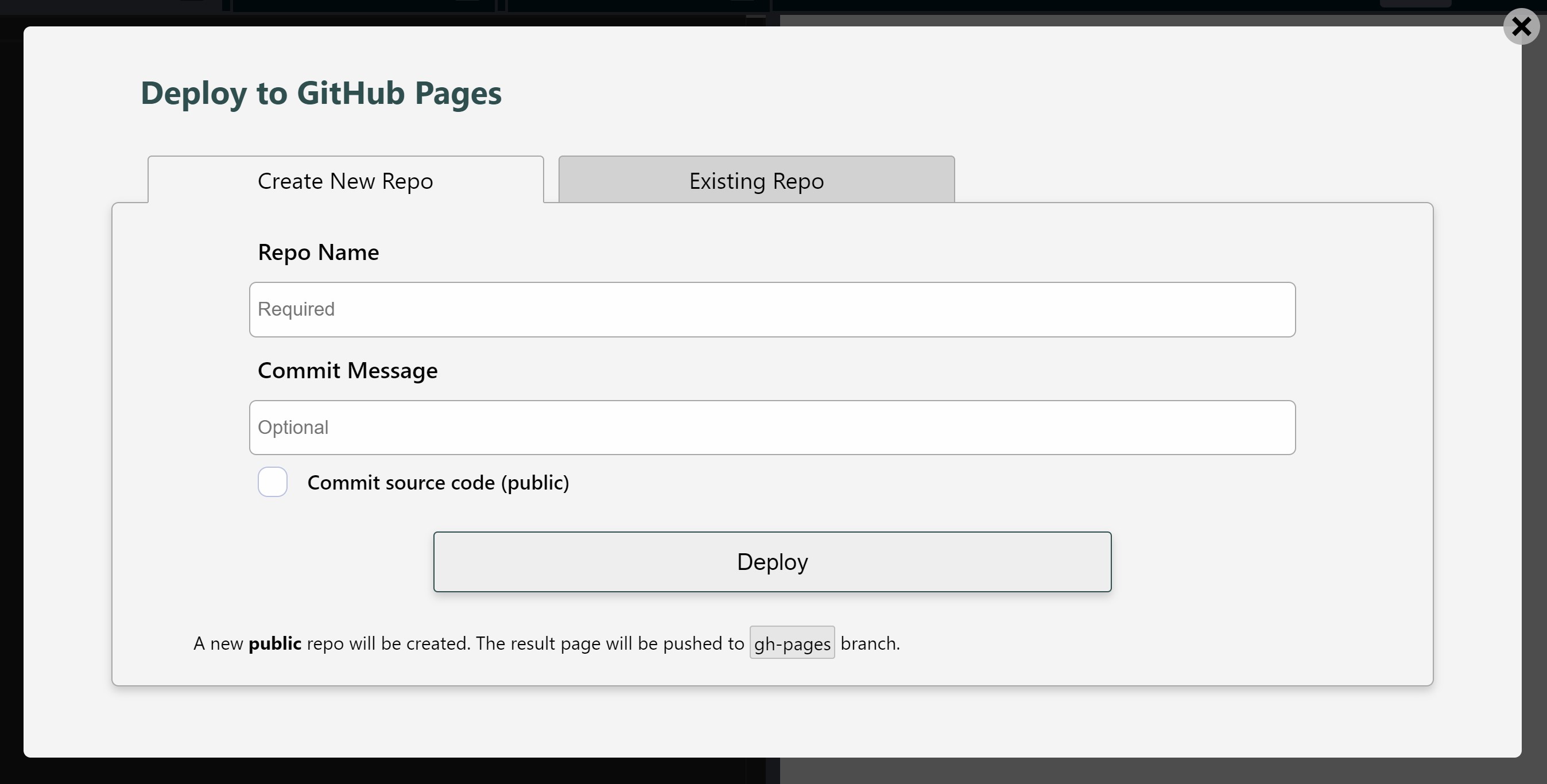Close the Deploy to GitHub Pages dialog
1547x784 pixels.
1521,26
